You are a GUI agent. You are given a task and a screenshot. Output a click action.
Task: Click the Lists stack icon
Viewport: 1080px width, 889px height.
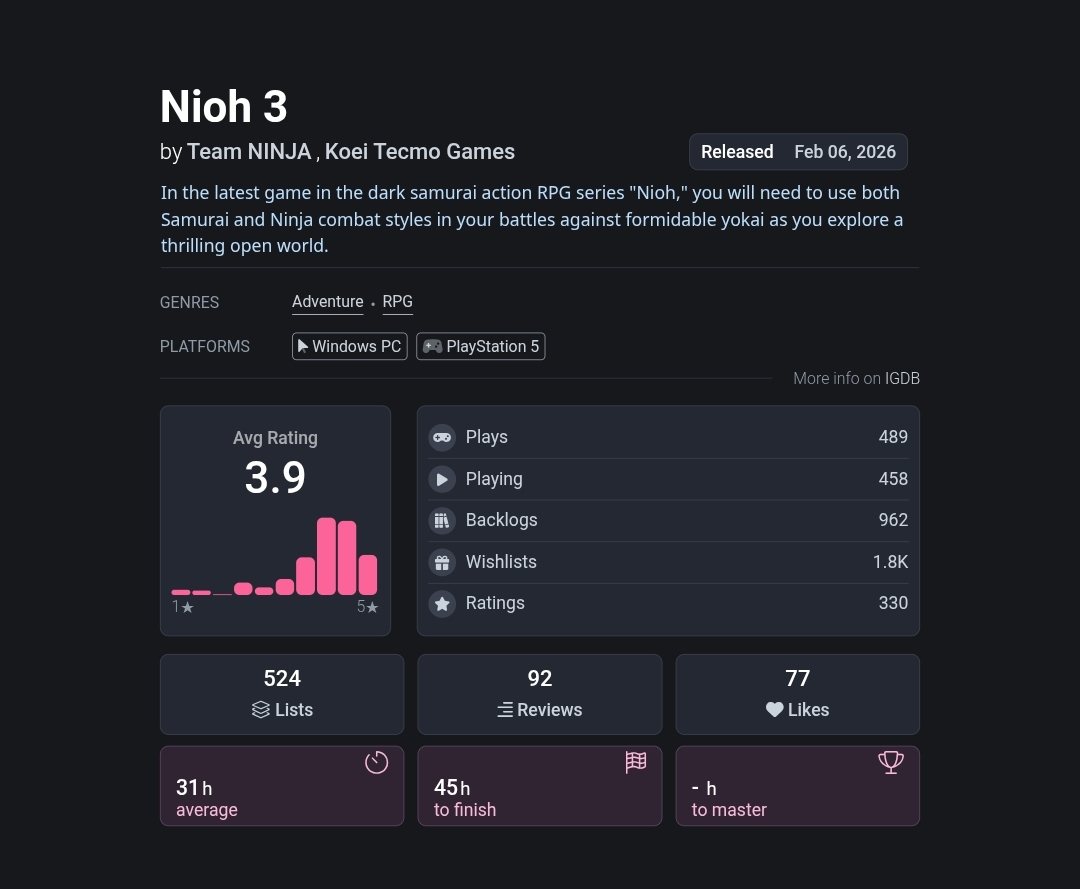coord(260,709)
